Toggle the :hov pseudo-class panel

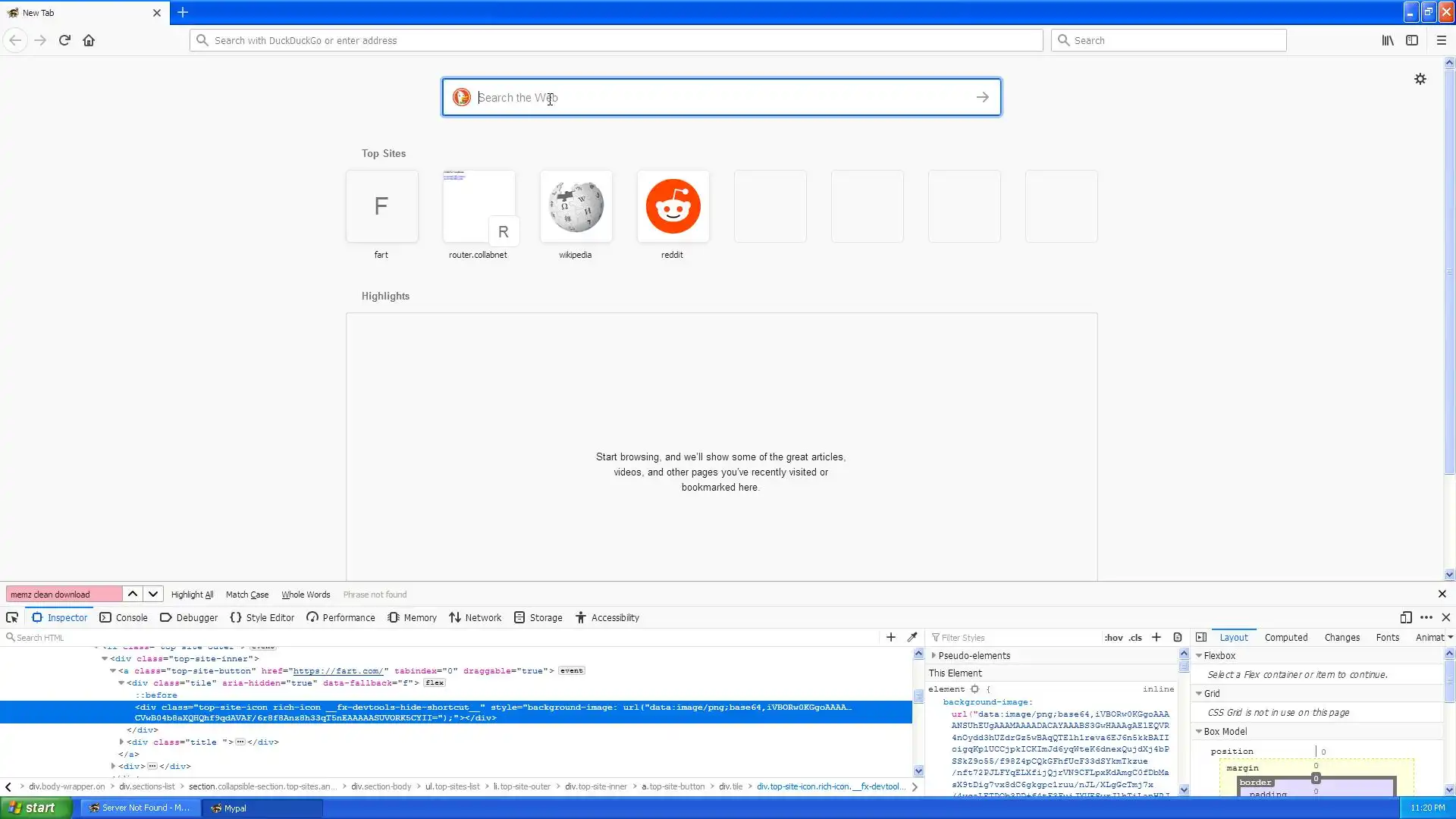(x=1113, y=638)
